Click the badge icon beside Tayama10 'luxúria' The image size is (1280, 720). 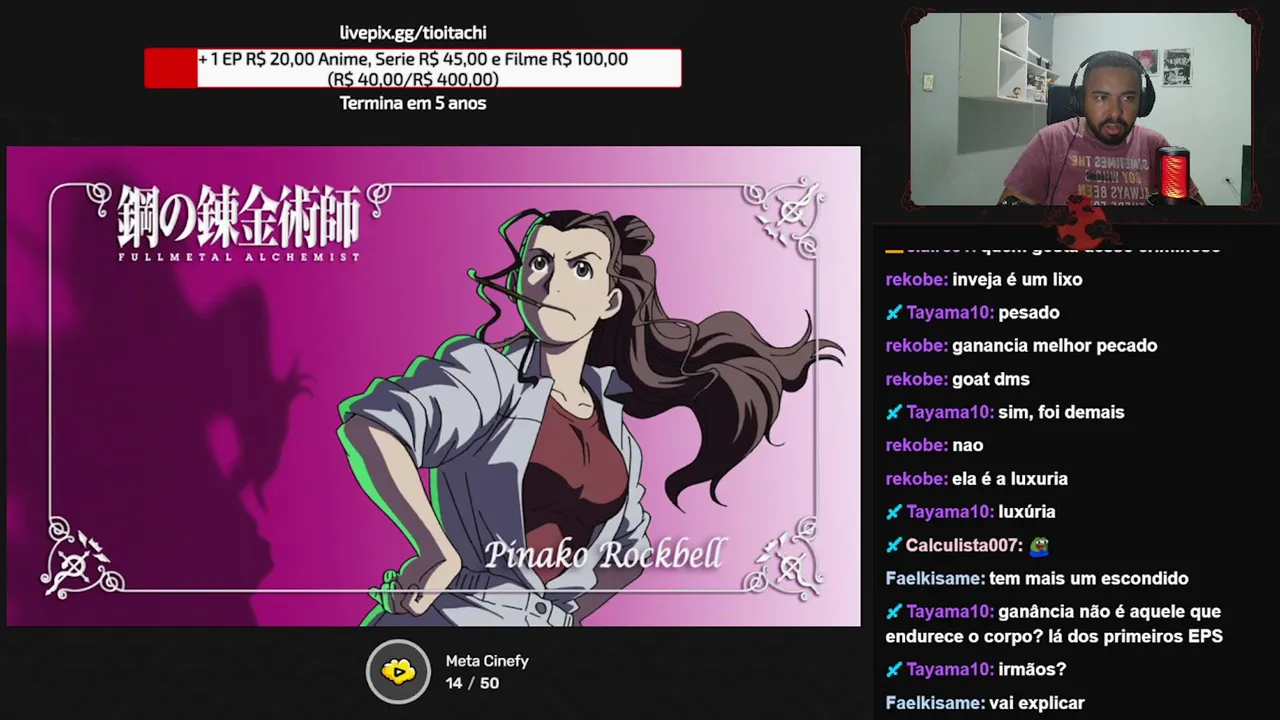894,512
